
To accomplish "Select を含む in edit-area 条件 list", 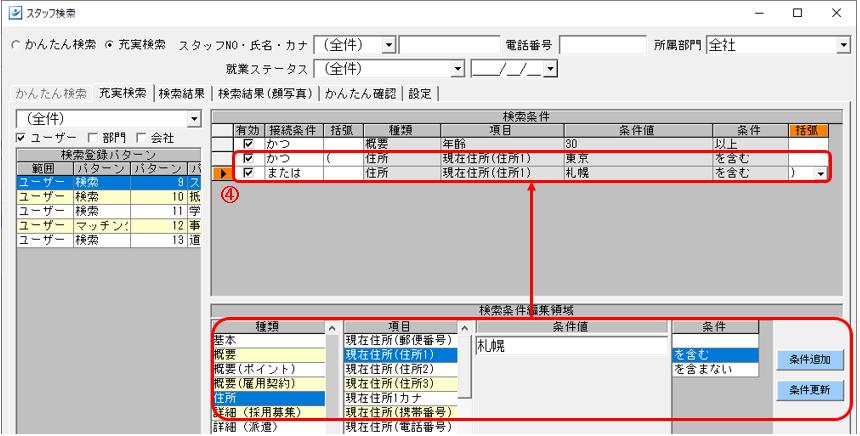I will coord(715,355).
